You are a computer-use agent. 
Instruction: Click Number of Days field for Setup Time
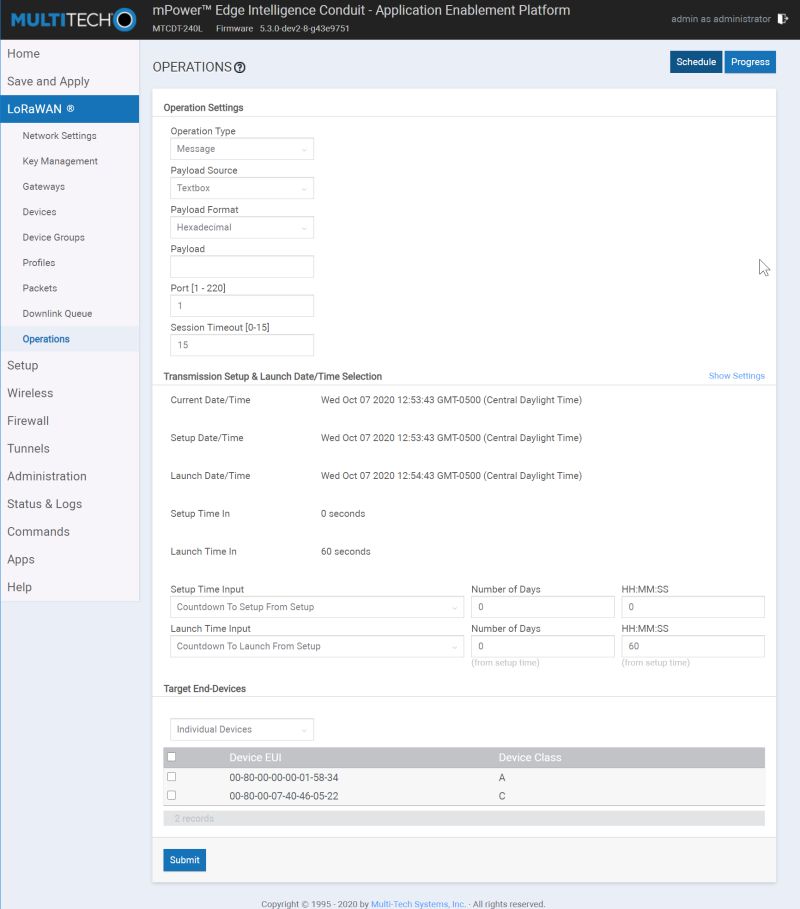point(543,607)
